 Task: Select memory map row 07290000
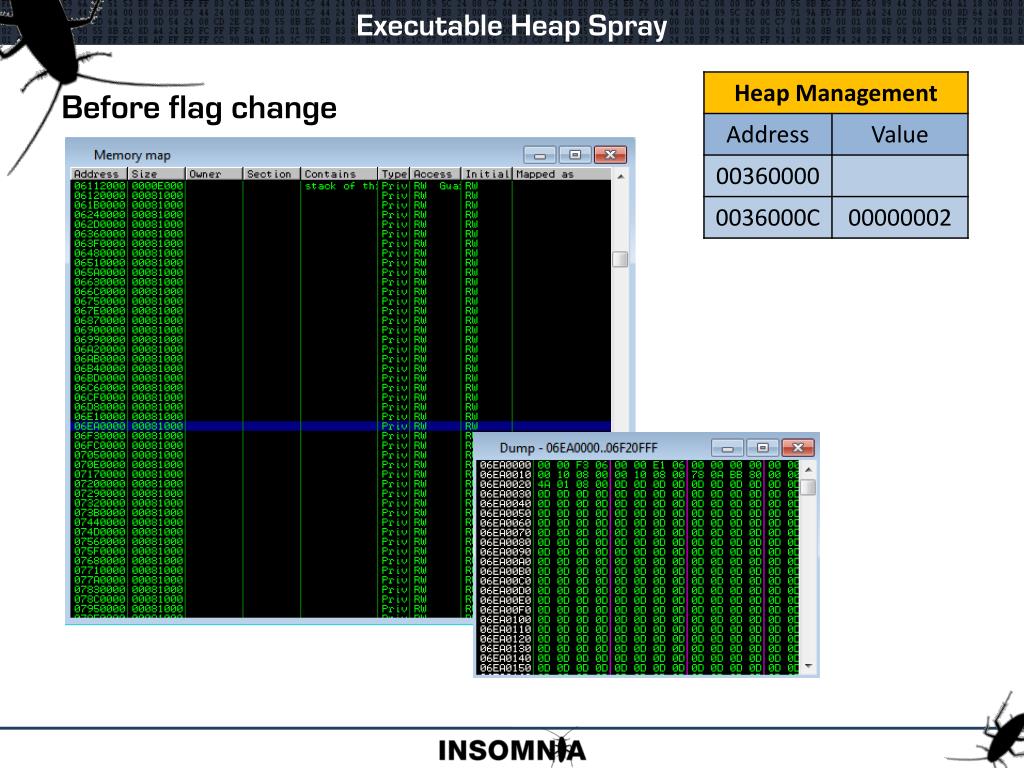pos(271,493)
